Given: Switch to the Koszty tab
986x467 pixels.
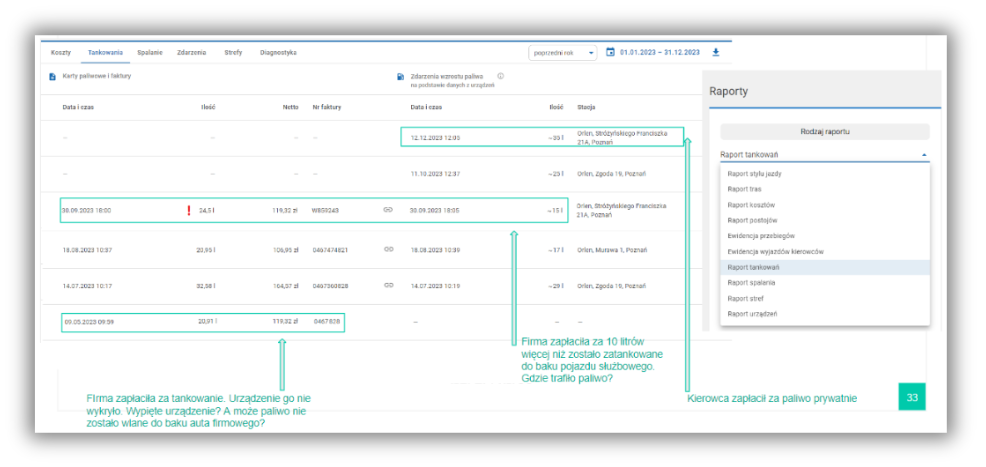Looking at the screenshot, I should coord(61,52).
